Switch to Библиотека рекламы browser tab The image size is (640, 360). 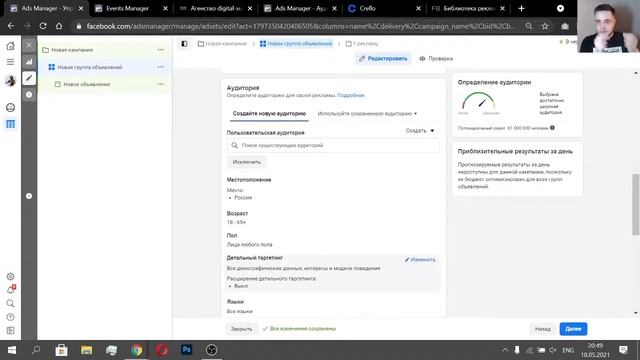[468, 8]
